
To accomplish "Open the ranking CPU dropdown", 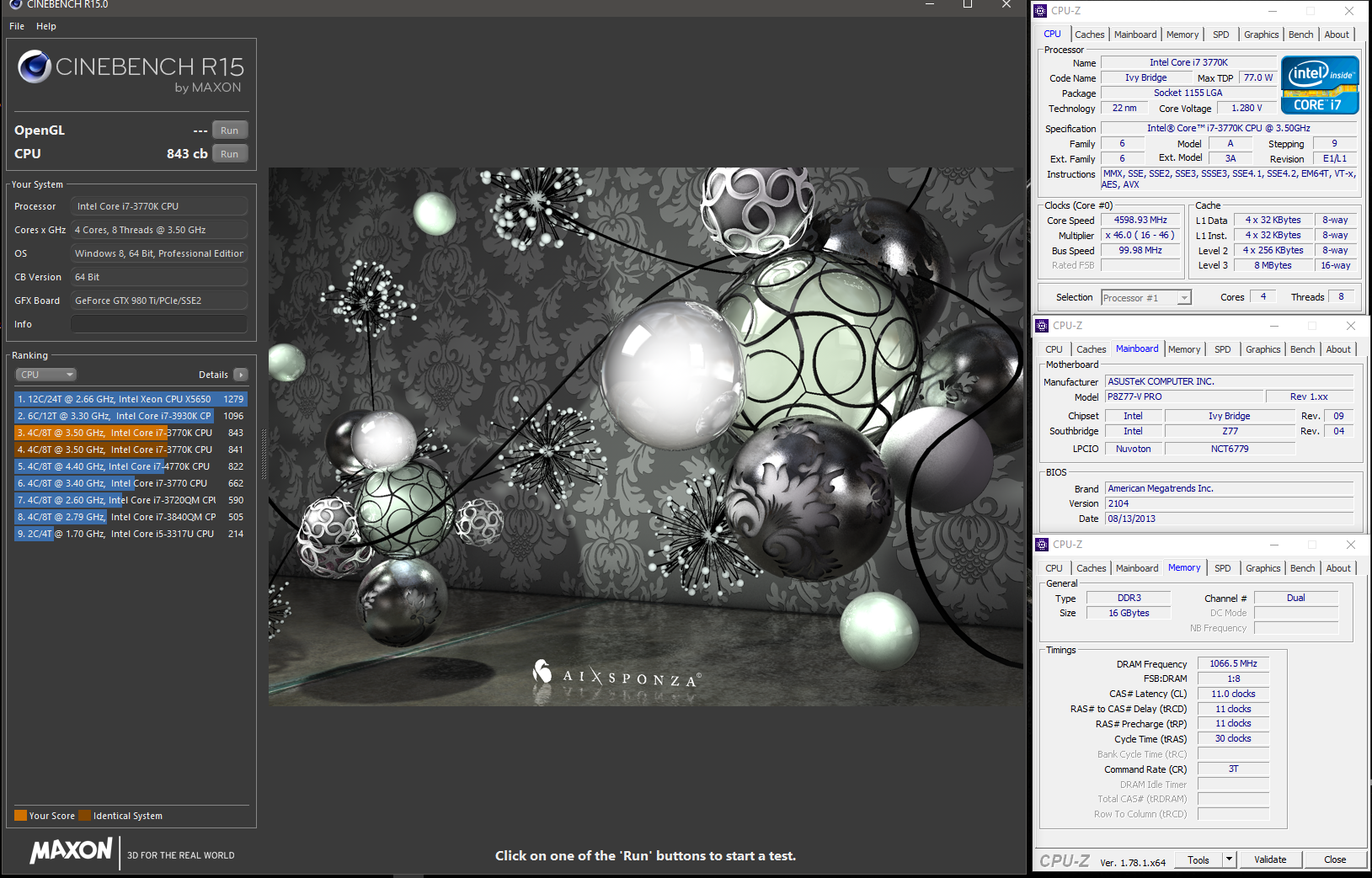I will click(46, 375).
